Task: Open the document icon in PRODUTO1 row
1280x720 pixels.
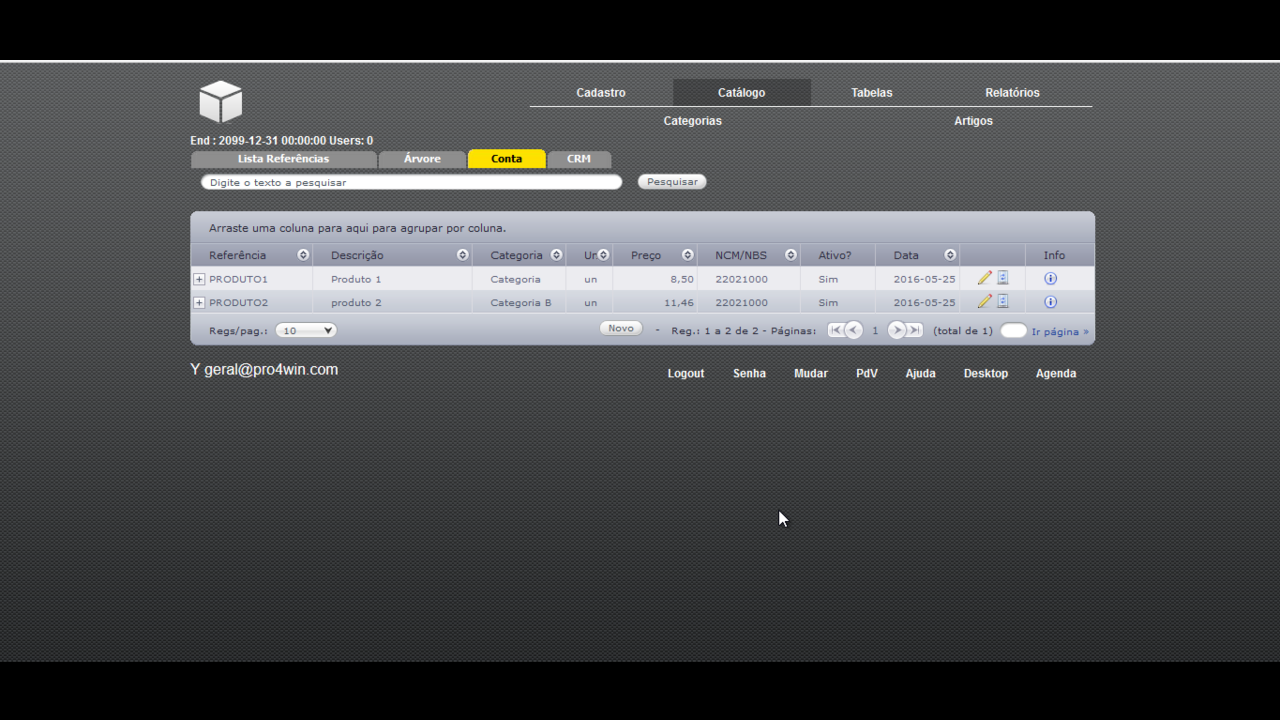Action: [x=1003, y=278]
